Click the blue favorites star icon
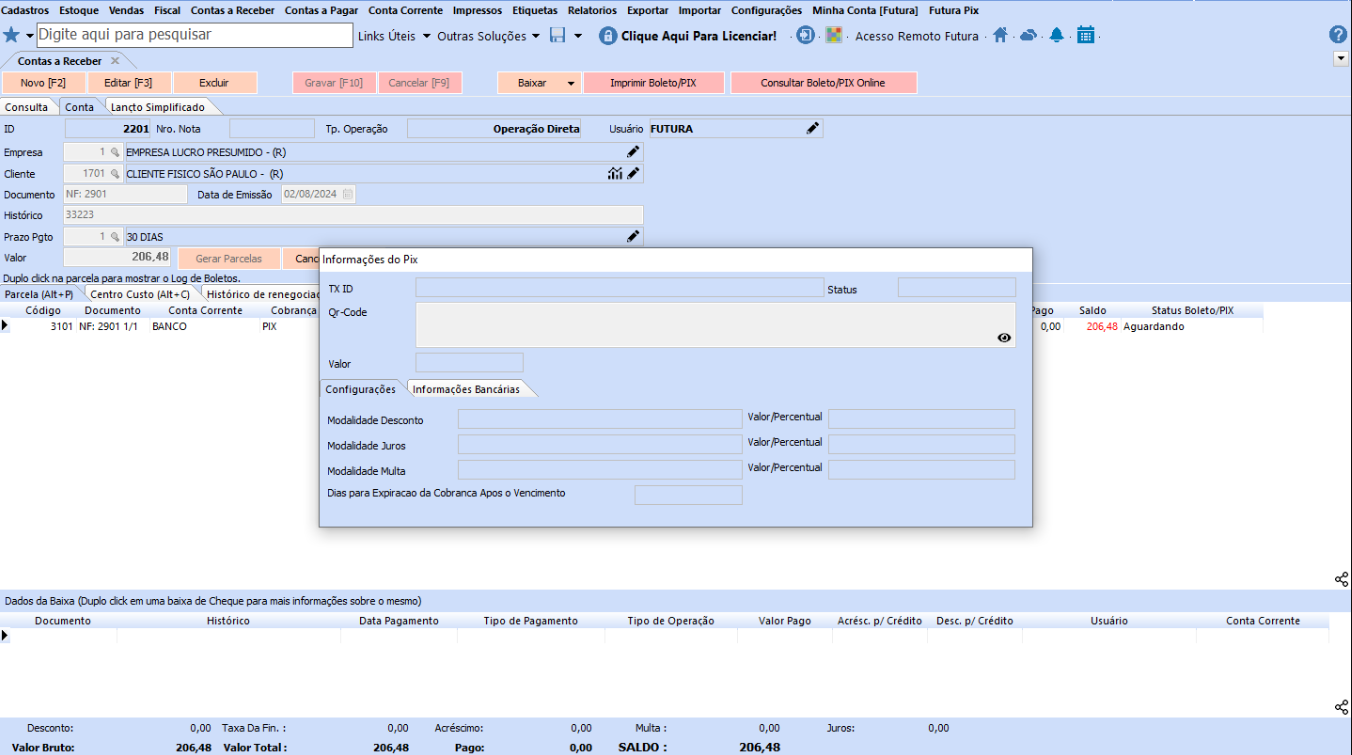The image size is (1352, 755). (12, 35)
